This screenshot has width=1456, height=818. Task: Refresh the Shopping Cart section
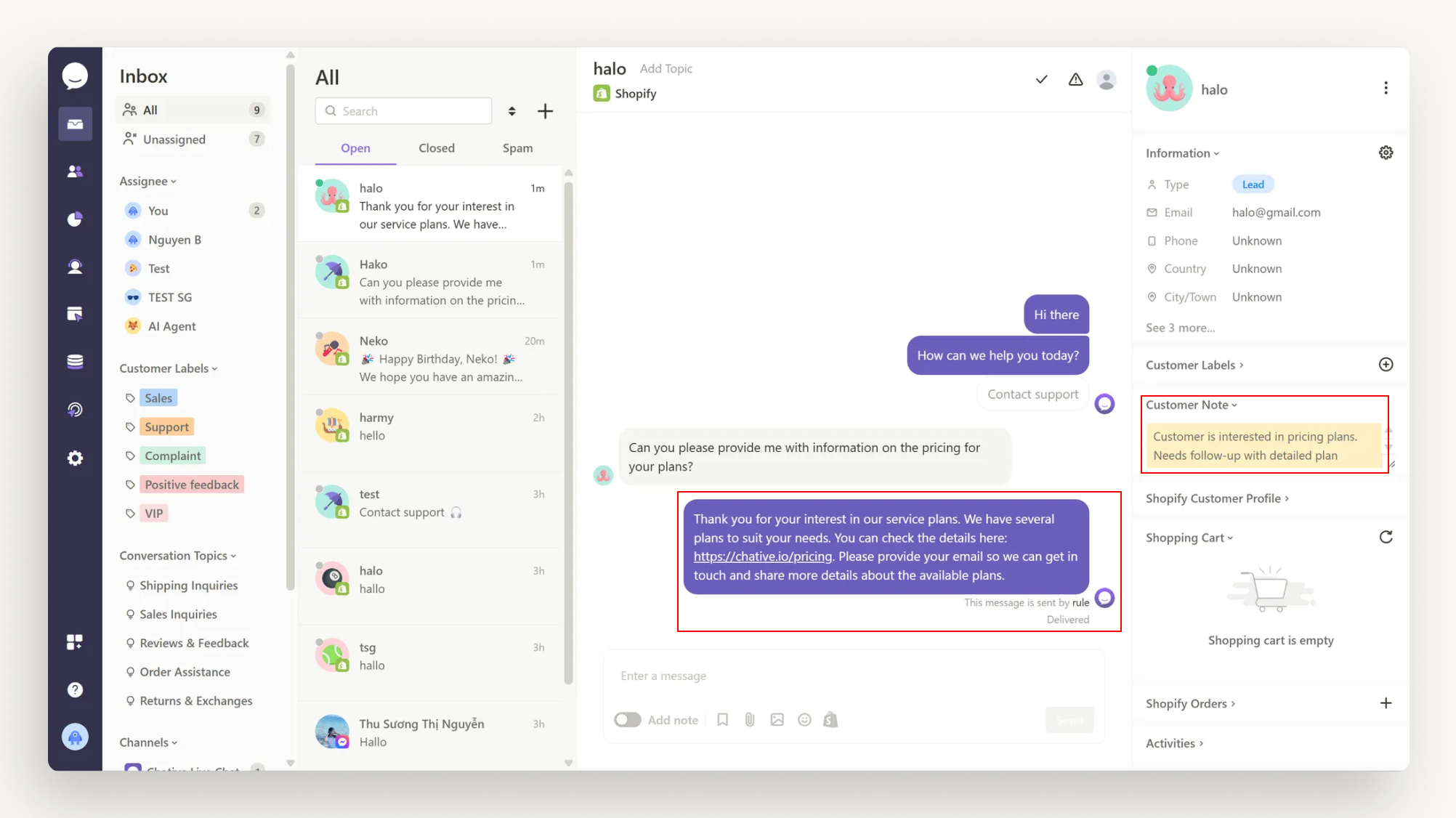point(1386,538)
